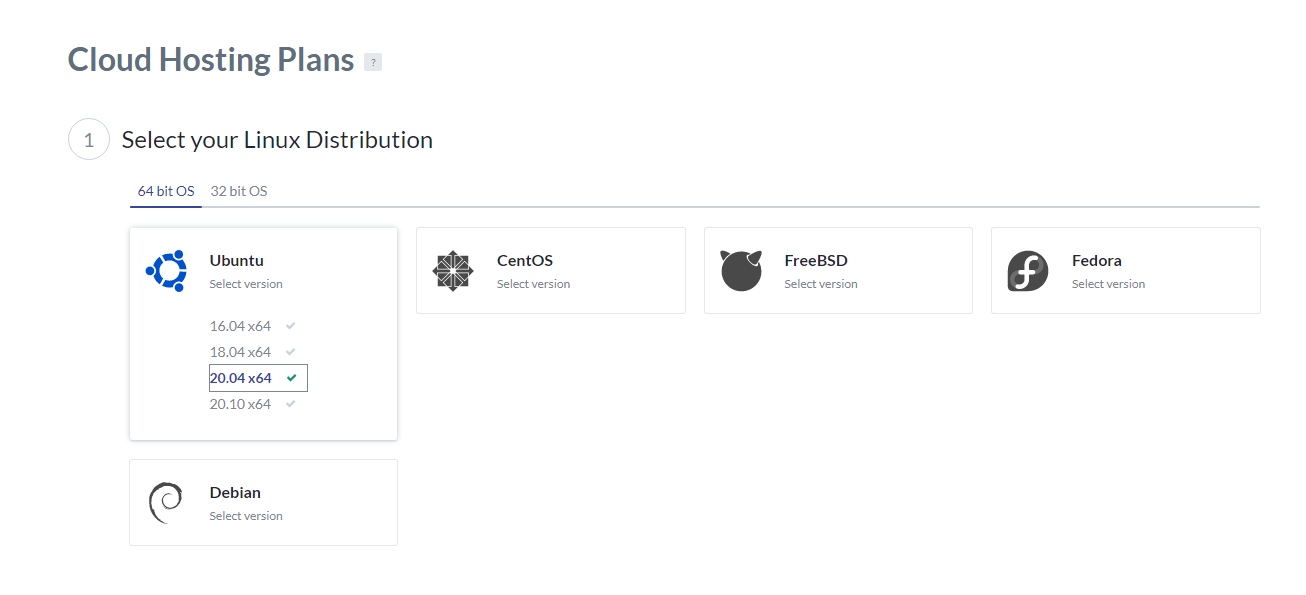Viewport: 1306px width, 595px height.
Task: Click the step 1 circle badge
Action: pyautogui.click(x=89, y=140)
